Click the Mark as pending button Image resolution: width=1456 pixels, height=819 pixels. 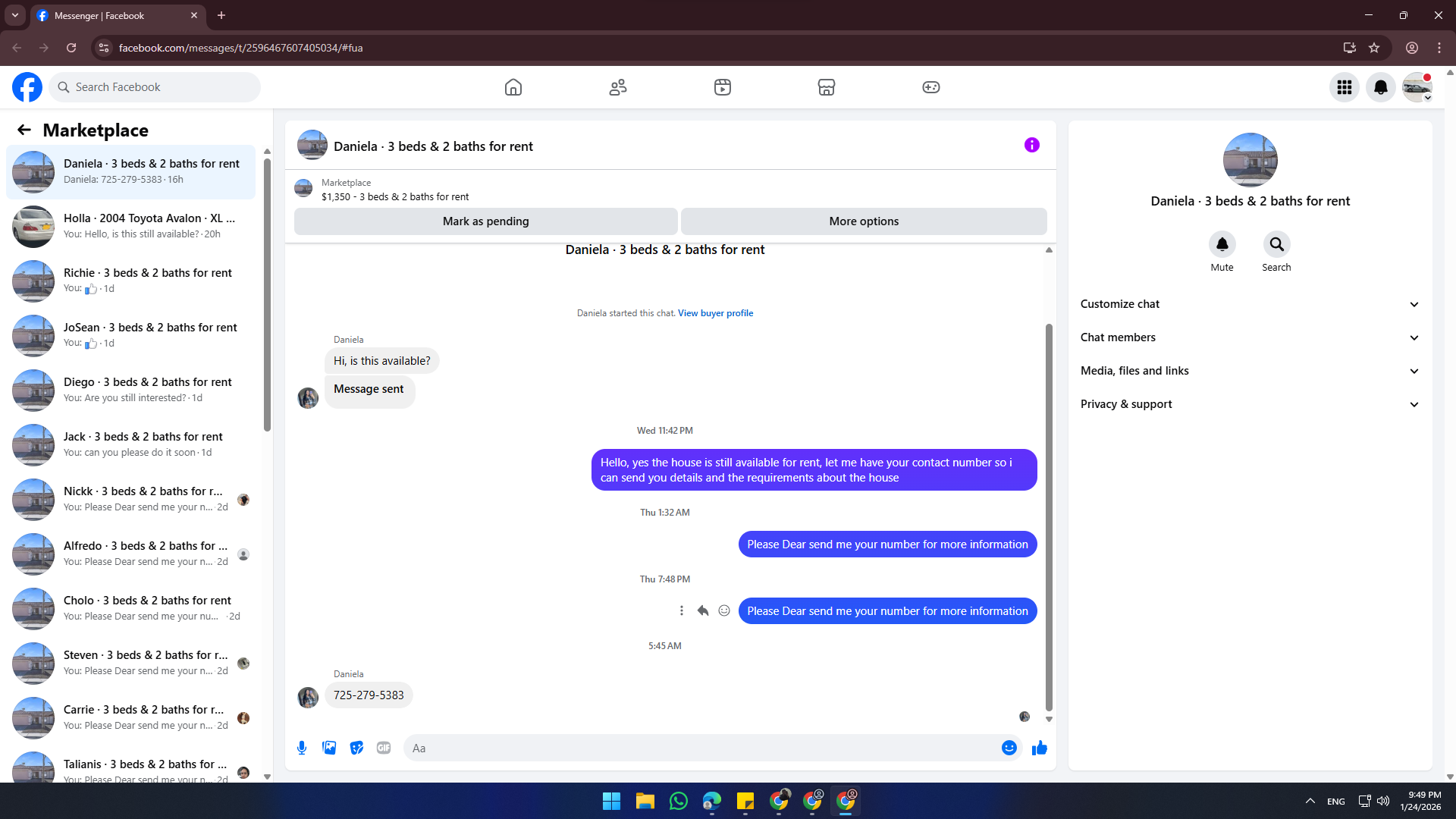pyautogui.click(x=485, y=221)
